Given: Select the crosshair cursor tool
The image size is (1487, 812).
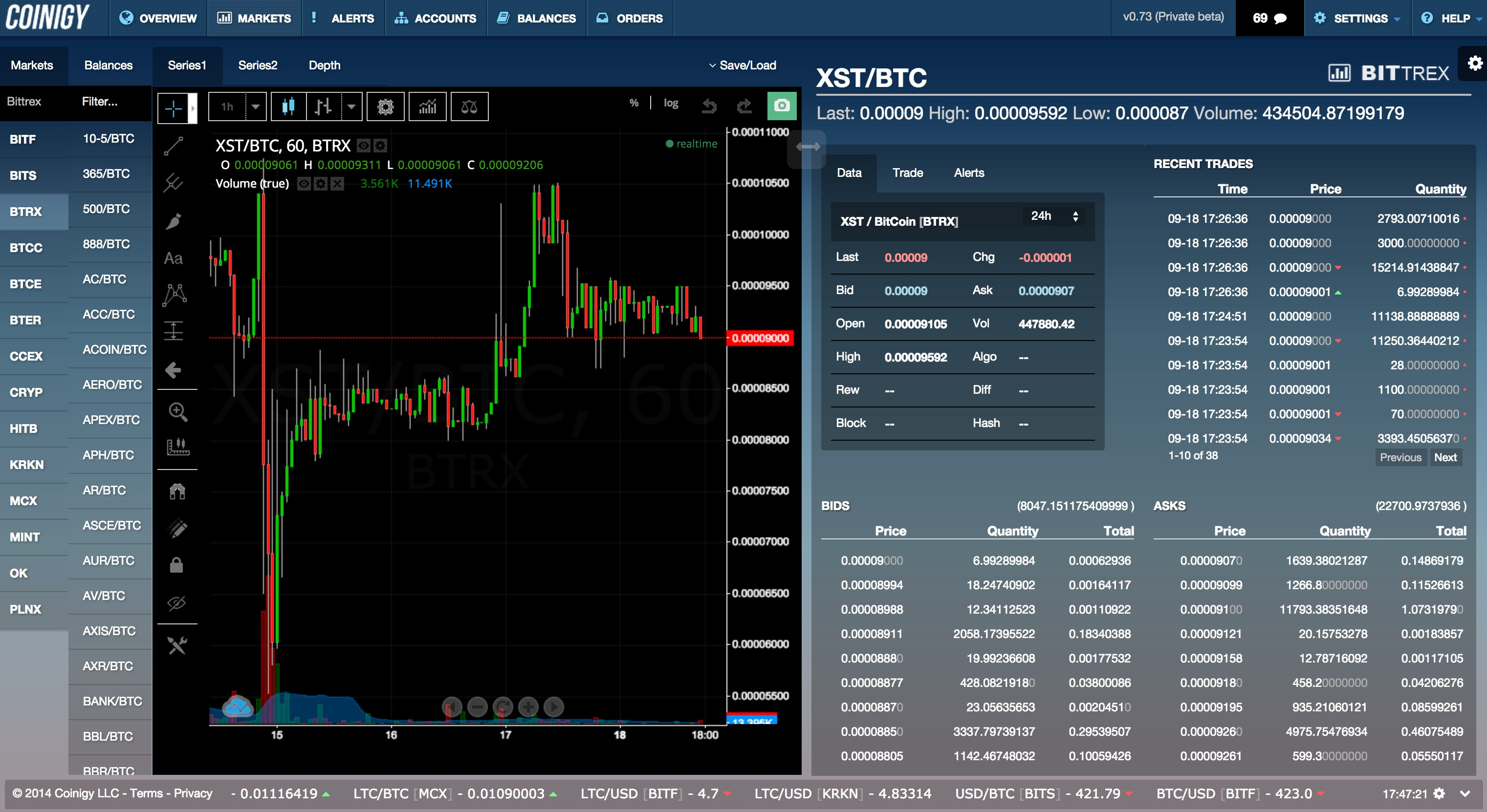Looking at the screenshot, I should pos(173,108).
